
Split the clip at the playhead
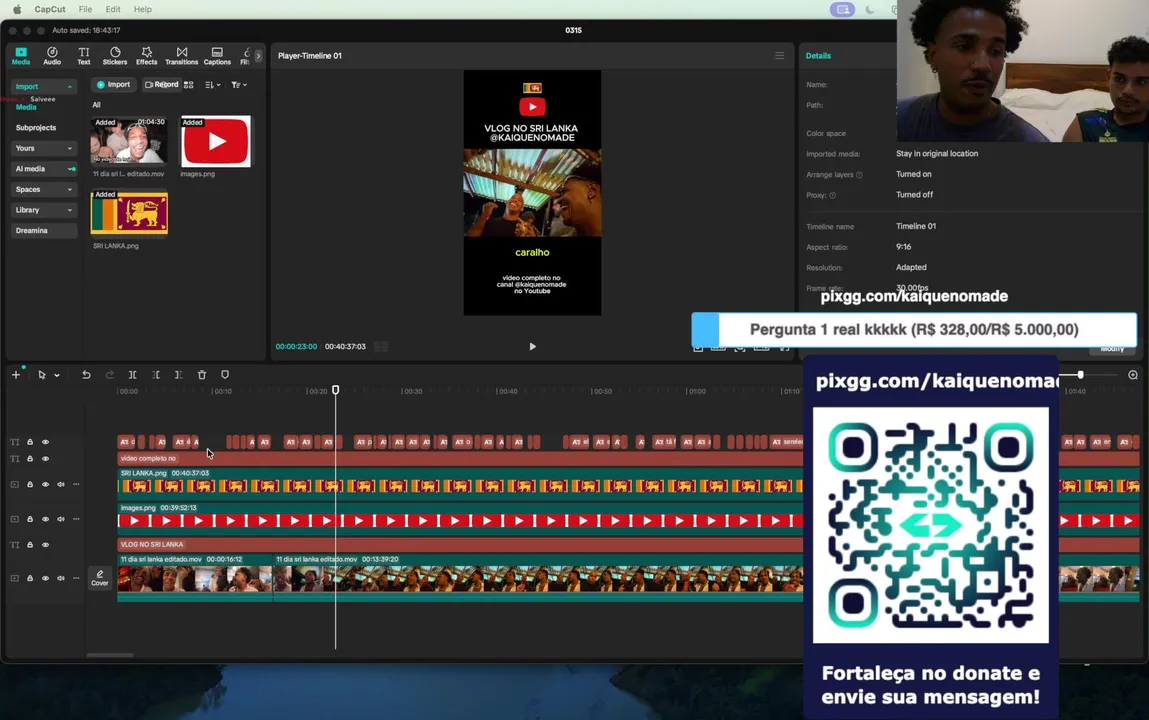tap(133, 374)
